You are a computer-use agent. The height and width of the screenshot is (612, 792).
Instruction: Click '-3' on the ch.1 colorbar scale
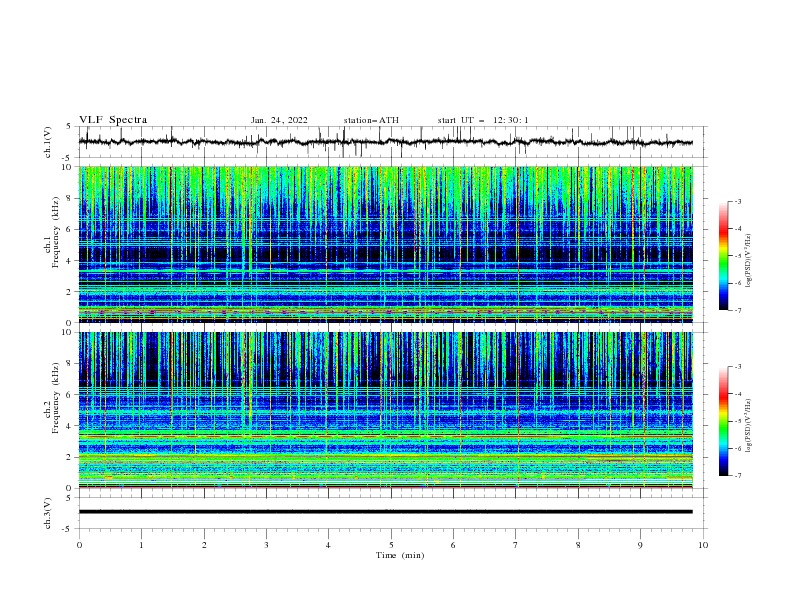[x=737, y=201]
